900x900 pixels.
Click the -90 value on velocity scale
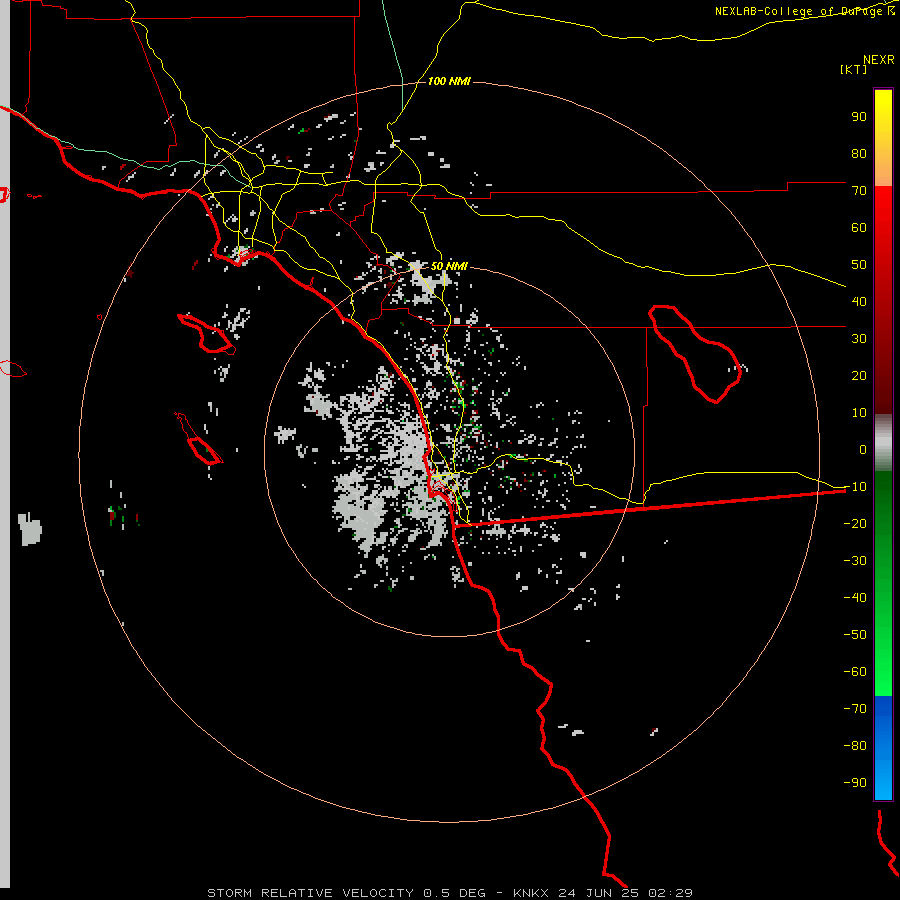pos(855,783)
